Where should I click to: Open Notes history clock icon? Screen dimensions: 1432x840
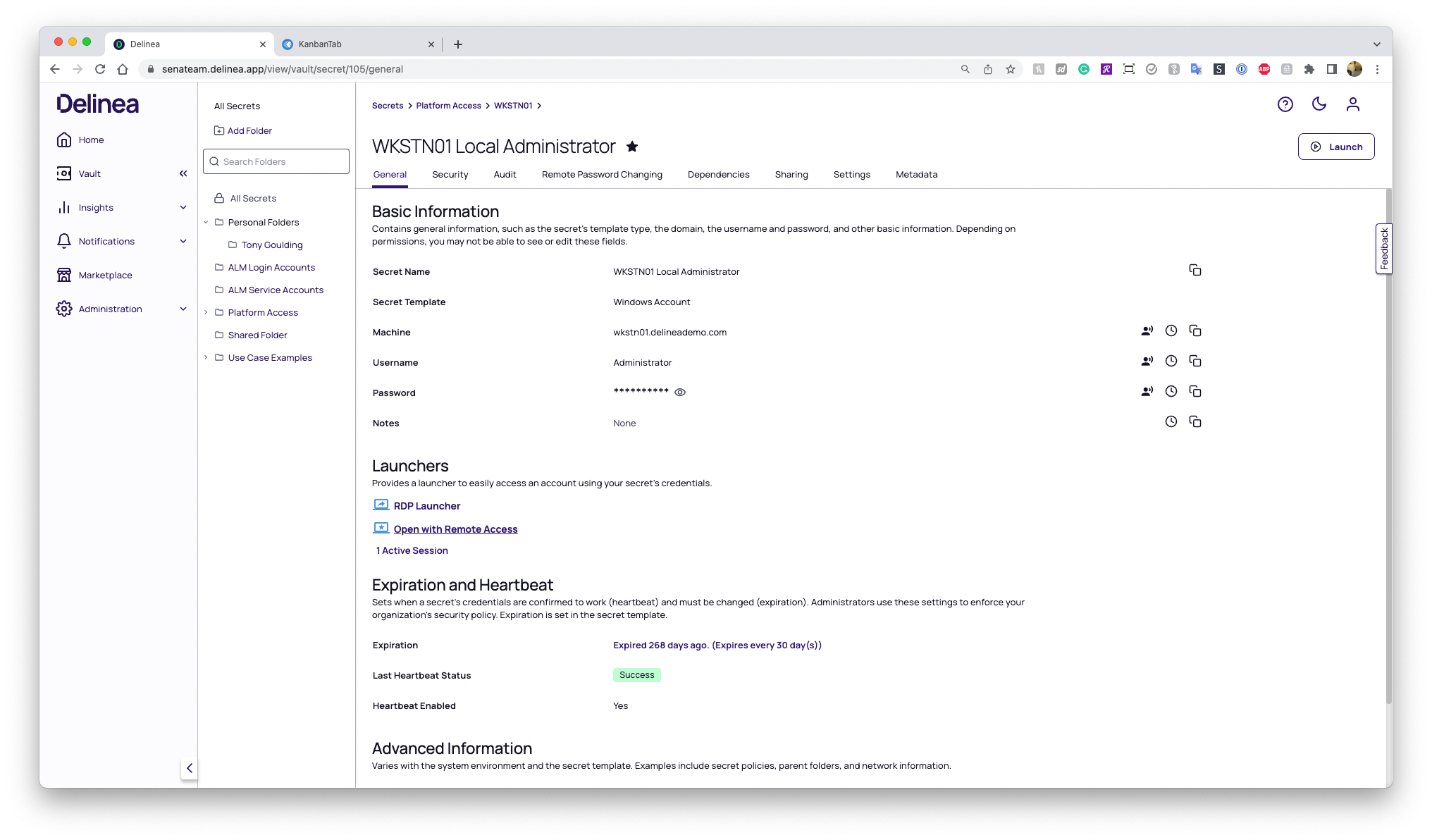(1171, 422)
